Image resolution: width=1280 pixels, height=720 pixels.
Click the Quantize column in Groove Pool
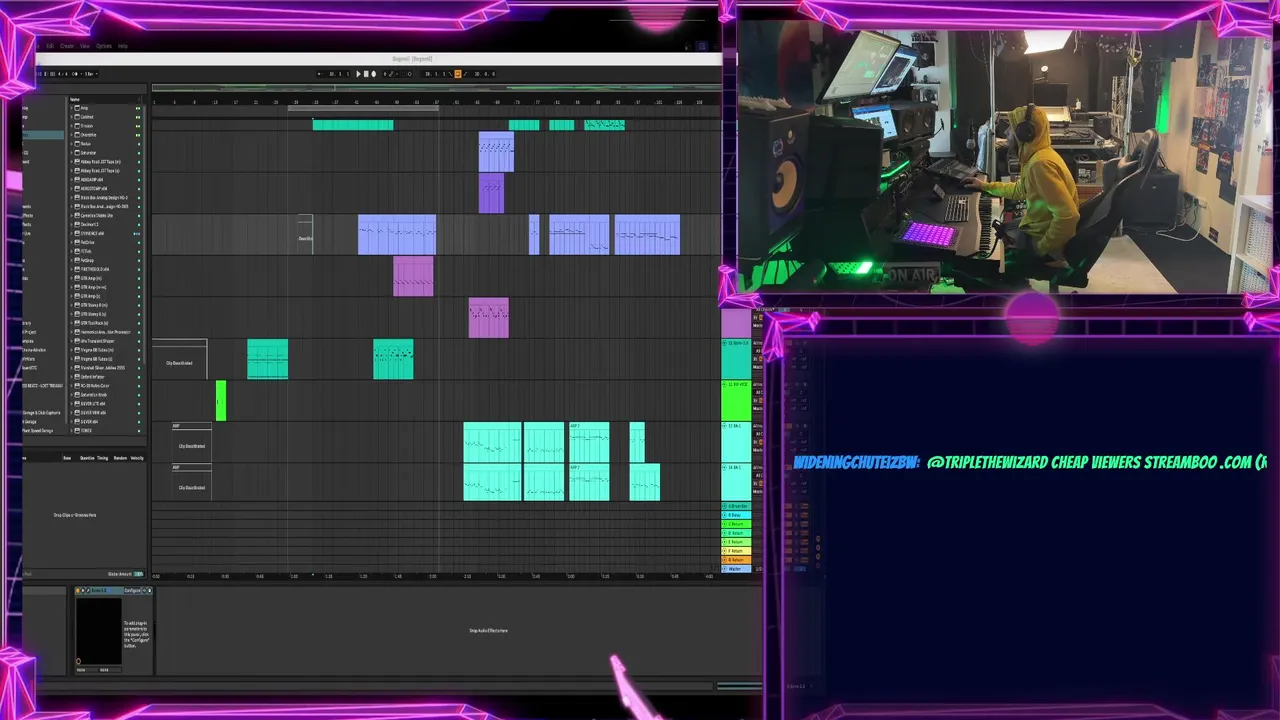pos(87,458)
